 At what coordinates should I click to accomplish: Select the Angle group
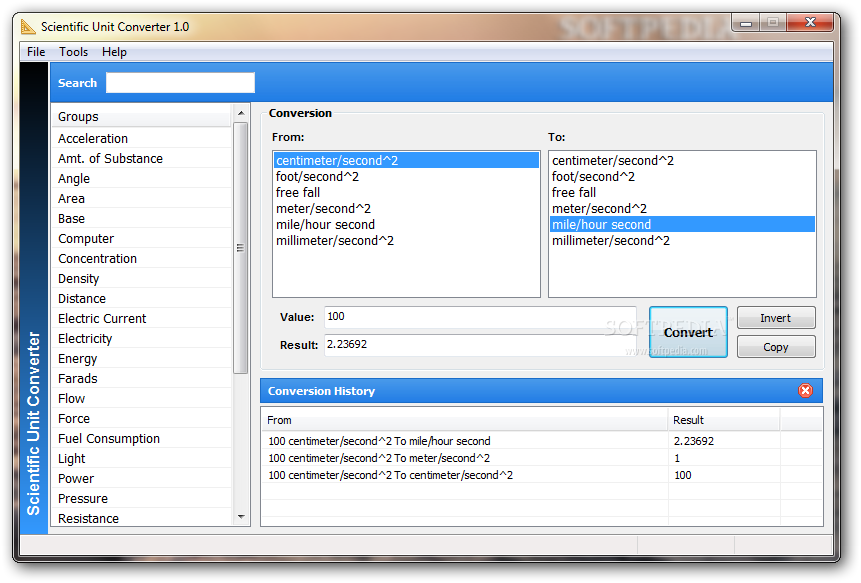click(142, 178)
